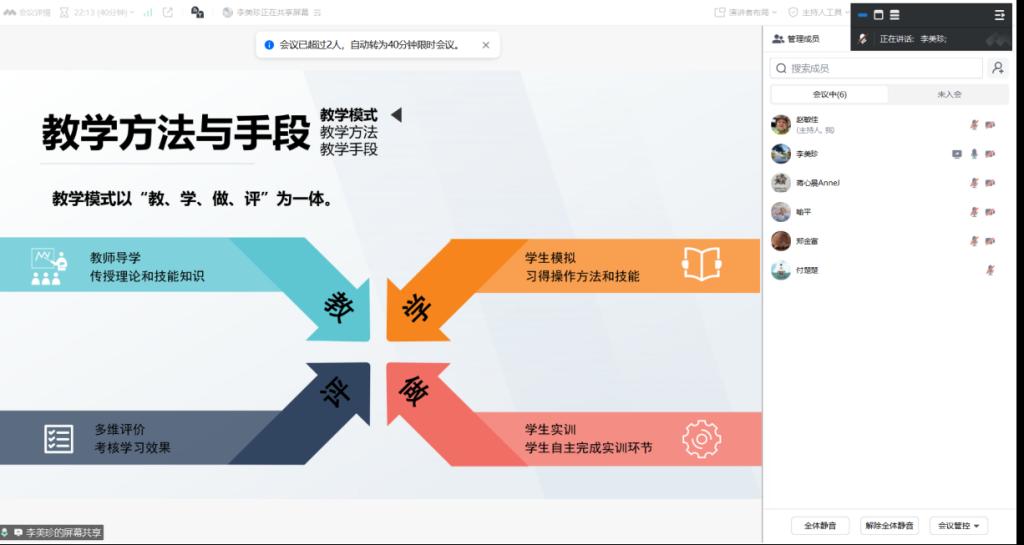
Task: Toggle 郑金富's camera icon
Action: click(x=990, y=241)
